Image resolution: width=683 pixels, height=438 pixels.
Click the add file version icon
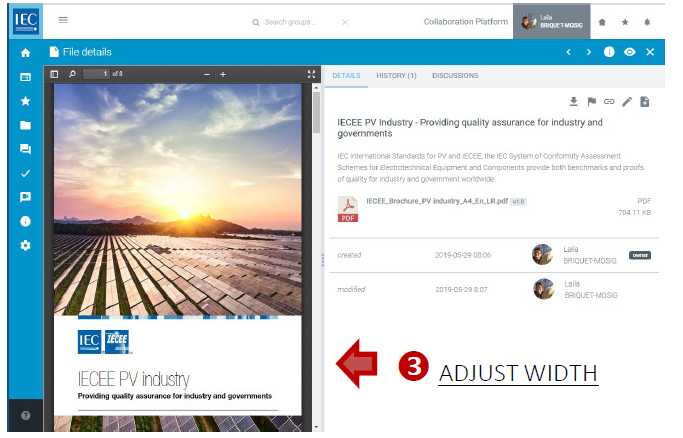pos(645,101)
